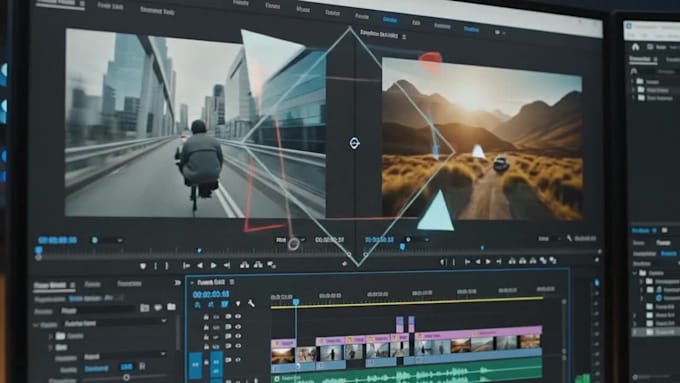
Task: Select the first tab of the lower-left panel
Action: click(50, 285)
